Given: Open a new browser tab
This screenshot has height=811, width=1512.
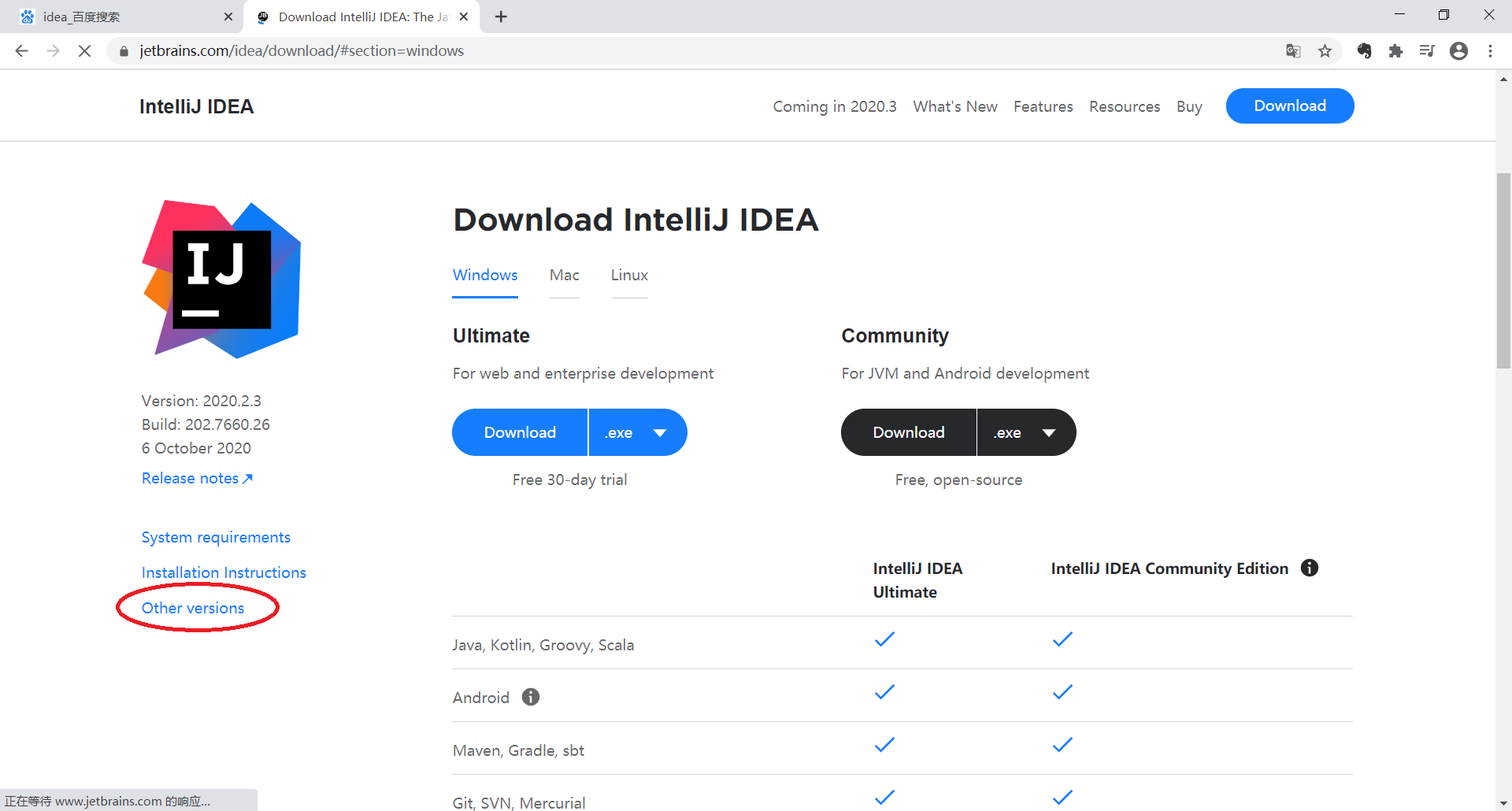Looking at the screenshot, I should 501,17.
